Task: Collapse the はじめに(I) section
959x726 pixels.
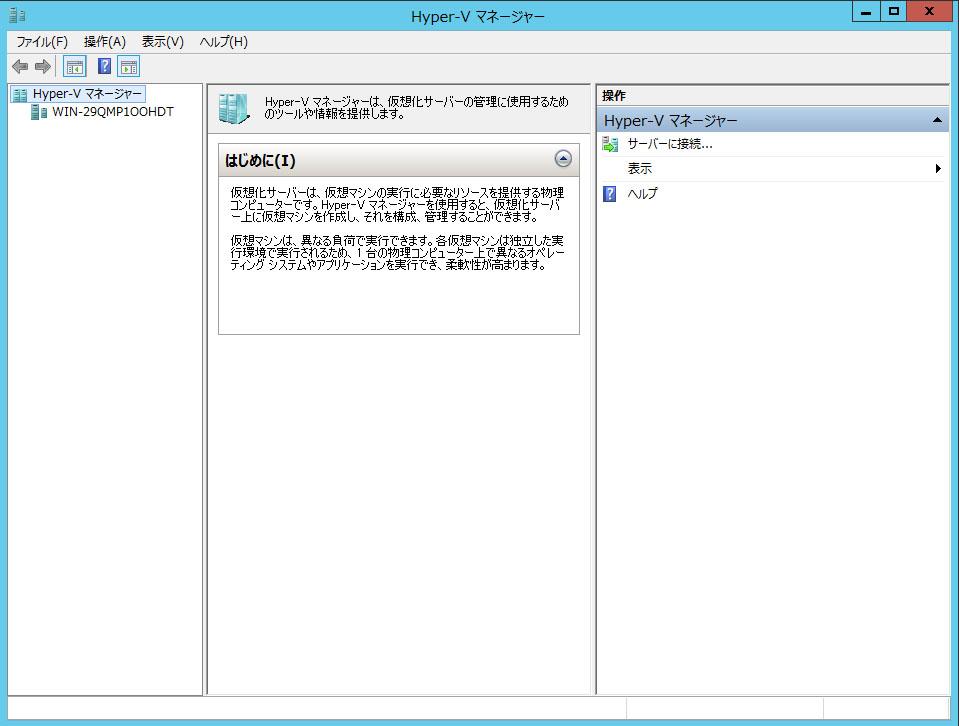Action: (563, 159)
